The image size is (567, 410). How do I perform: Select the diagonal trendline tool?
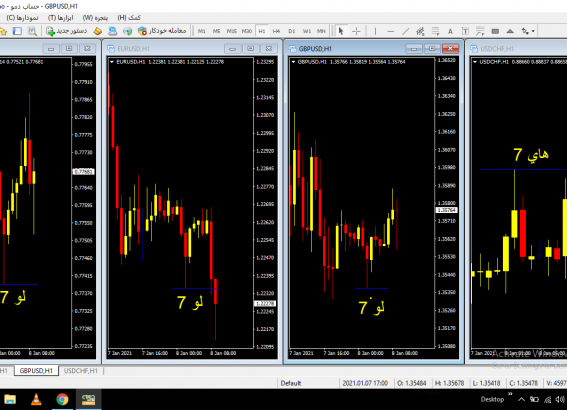(x=406, y=31)
